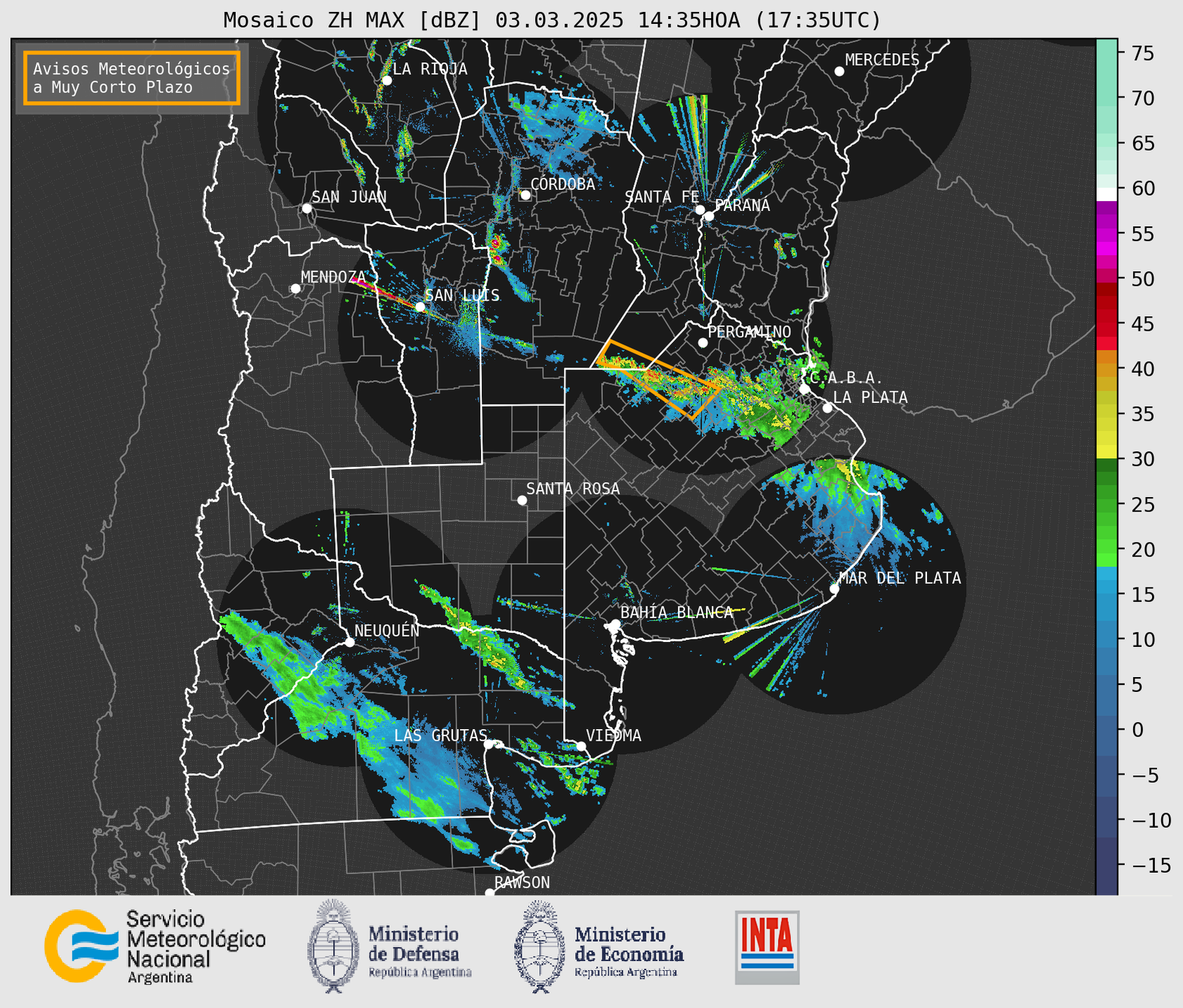Screen dimensions: 1183x1008
Task: Click the 25 dBZ green band on the scale
Action: click(x=1107, y=504)
